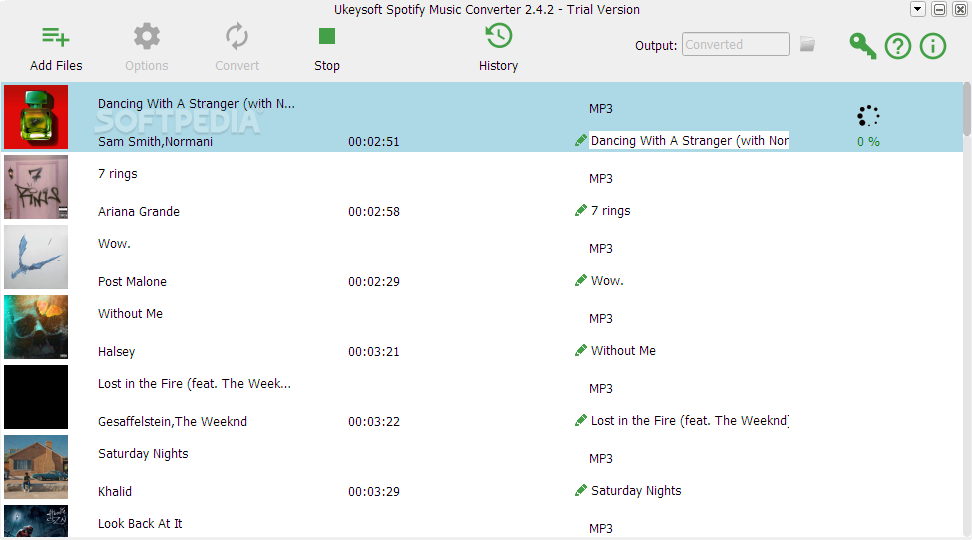Click the Add Files icon
Screen dimensions: 972x540
[56, 37]
